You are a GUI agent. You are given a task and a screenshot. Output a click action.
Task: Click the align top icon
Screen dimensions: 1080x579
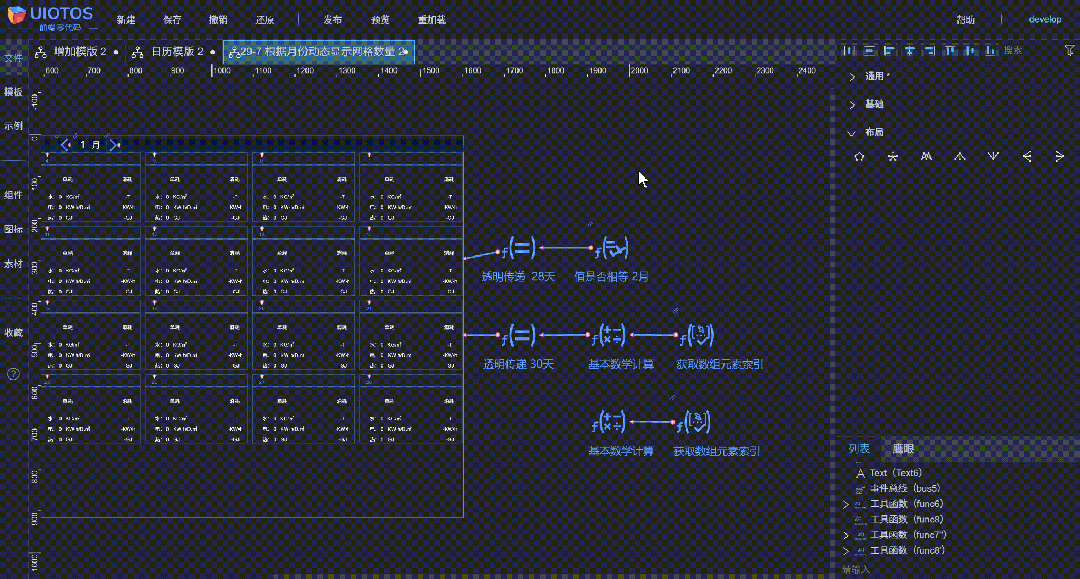950,50
